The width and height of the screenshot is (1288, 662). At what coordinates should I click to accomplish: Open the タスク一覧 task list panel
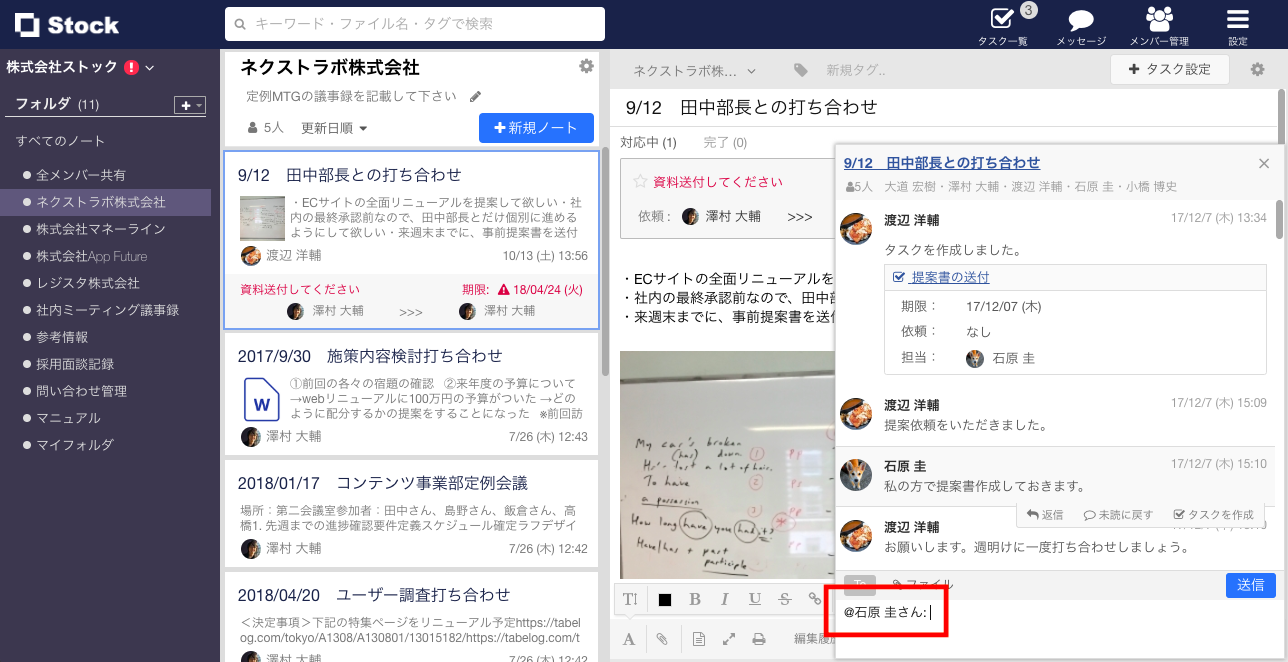(x=1003, y=25)
